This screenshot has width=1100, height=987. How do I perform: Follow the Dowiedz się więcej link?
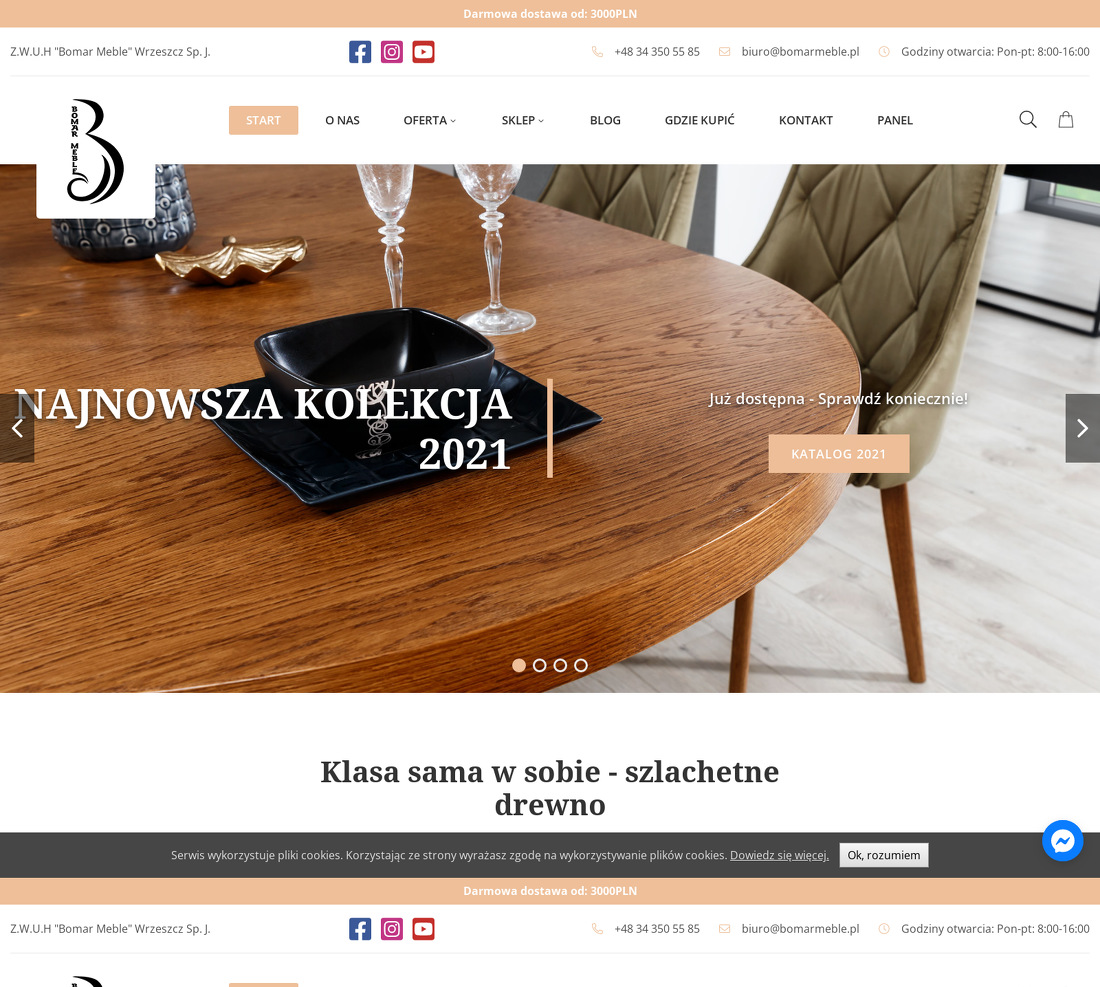(x=779, y=855)
